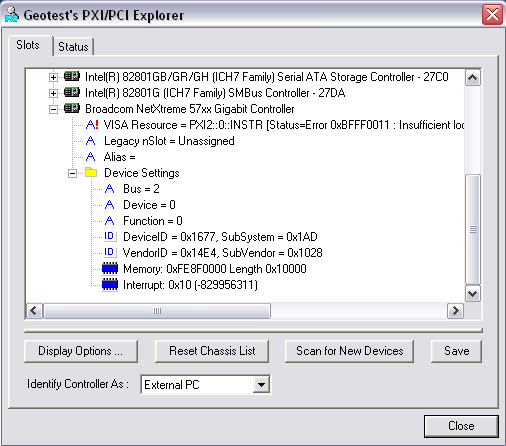This screenshot has height=446, width=506.
Task: Click the card icon beside Broadcom NetXtreme Controller
Action: coord(72,108)
